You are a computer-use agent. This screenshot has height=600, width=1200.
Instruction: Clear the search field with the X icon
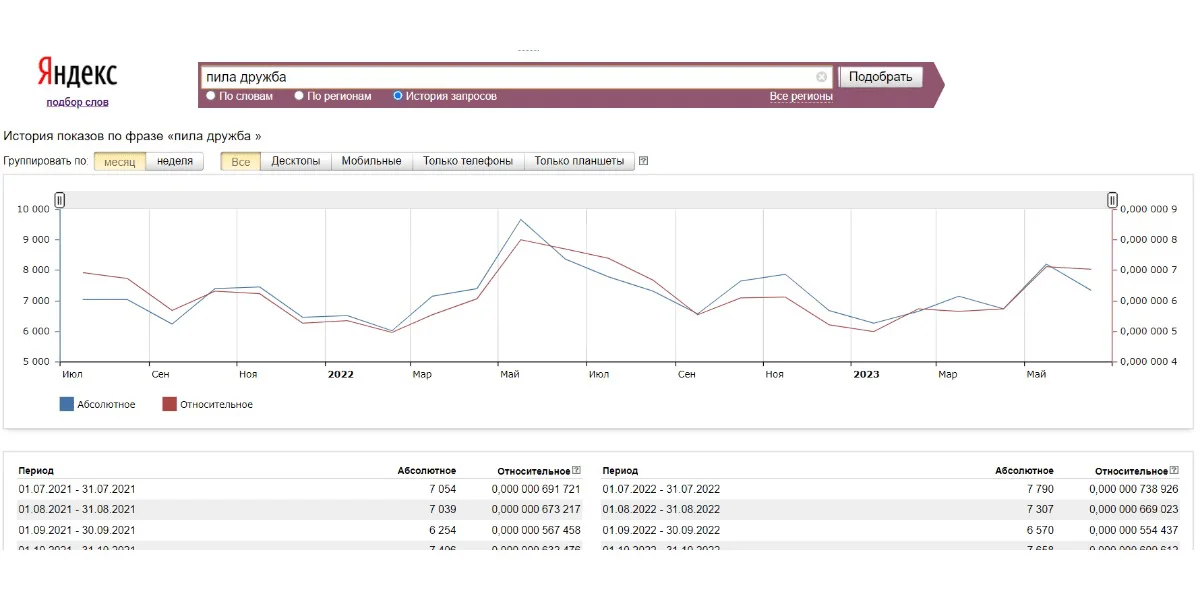click(x=822, y=77)
